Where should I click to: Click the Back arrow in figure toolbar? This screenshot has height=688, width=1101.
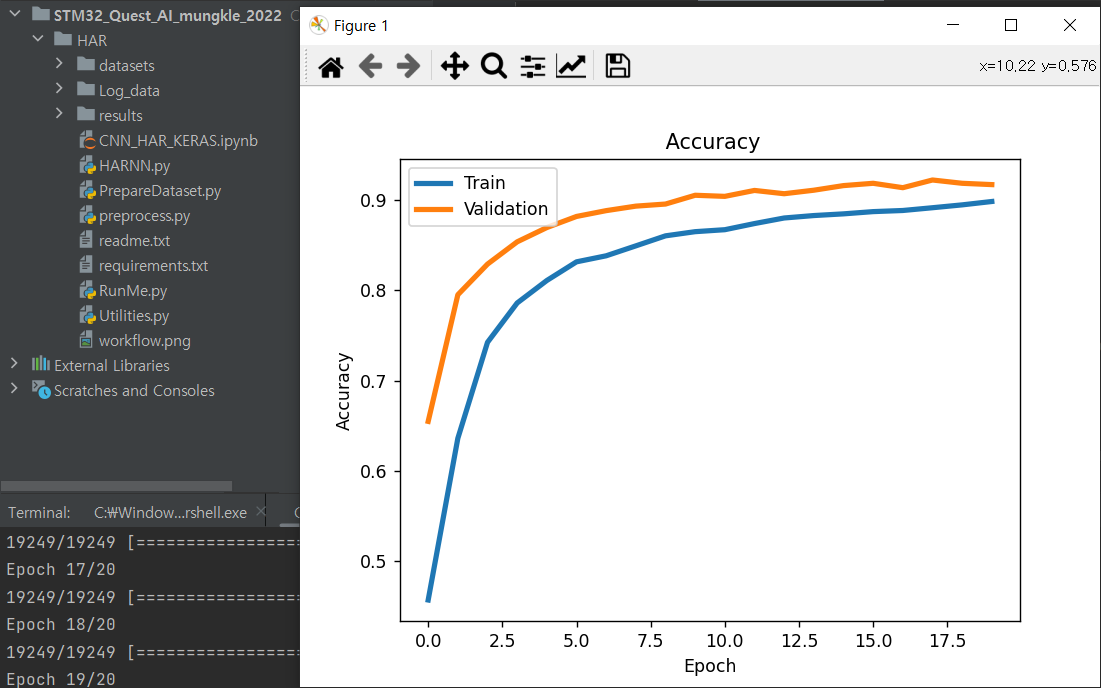[x=370, y=67]
